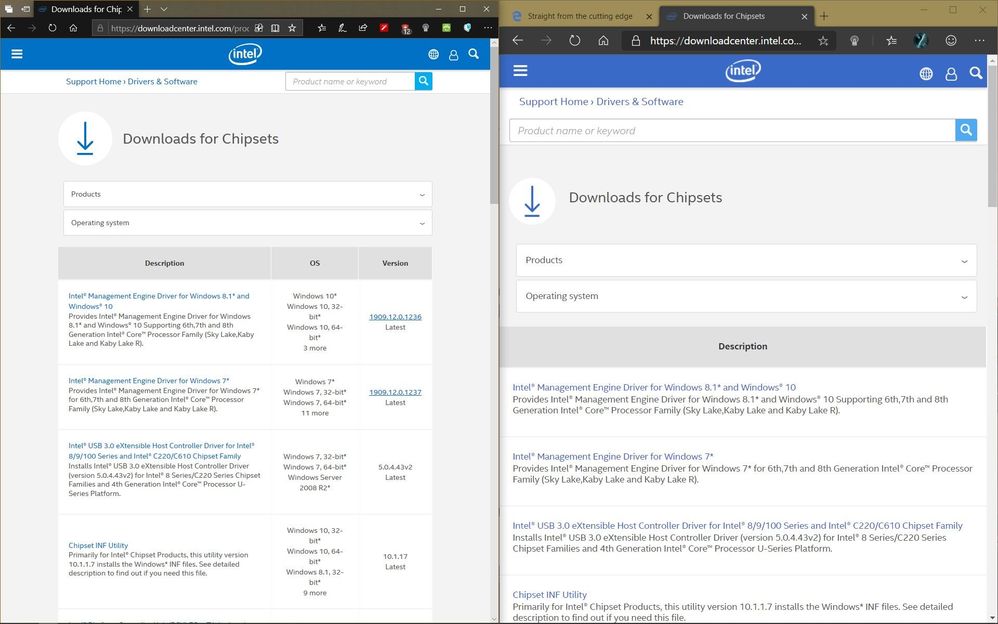Open USB 3.0 eXtensible Host Controller link, right window
This screenshot has width=998, height=624.
tap(737, 525)
